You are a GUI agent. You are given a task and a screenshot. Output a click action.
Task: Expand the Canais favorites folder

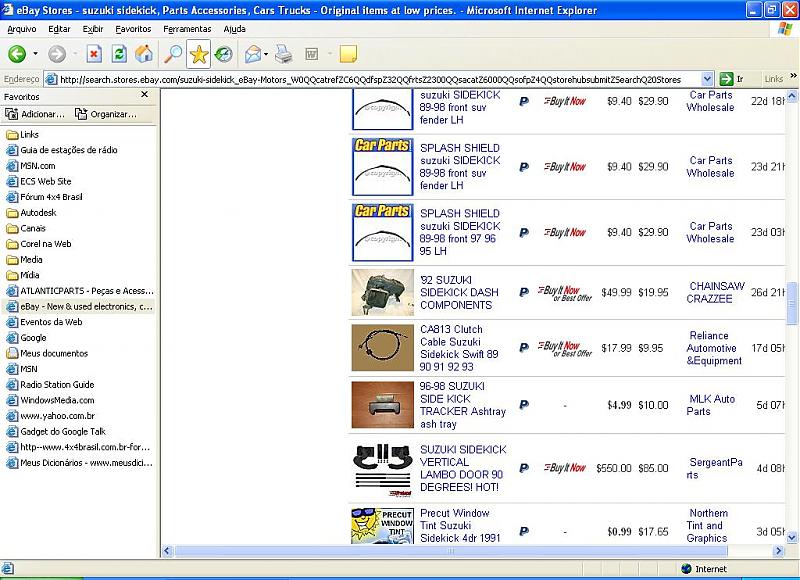(x=26, y=229)
